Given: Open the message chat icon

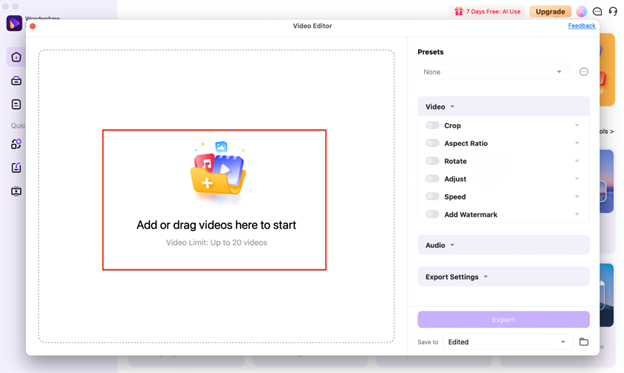Looking at the screenshot, I should click(x=597, y=12).
